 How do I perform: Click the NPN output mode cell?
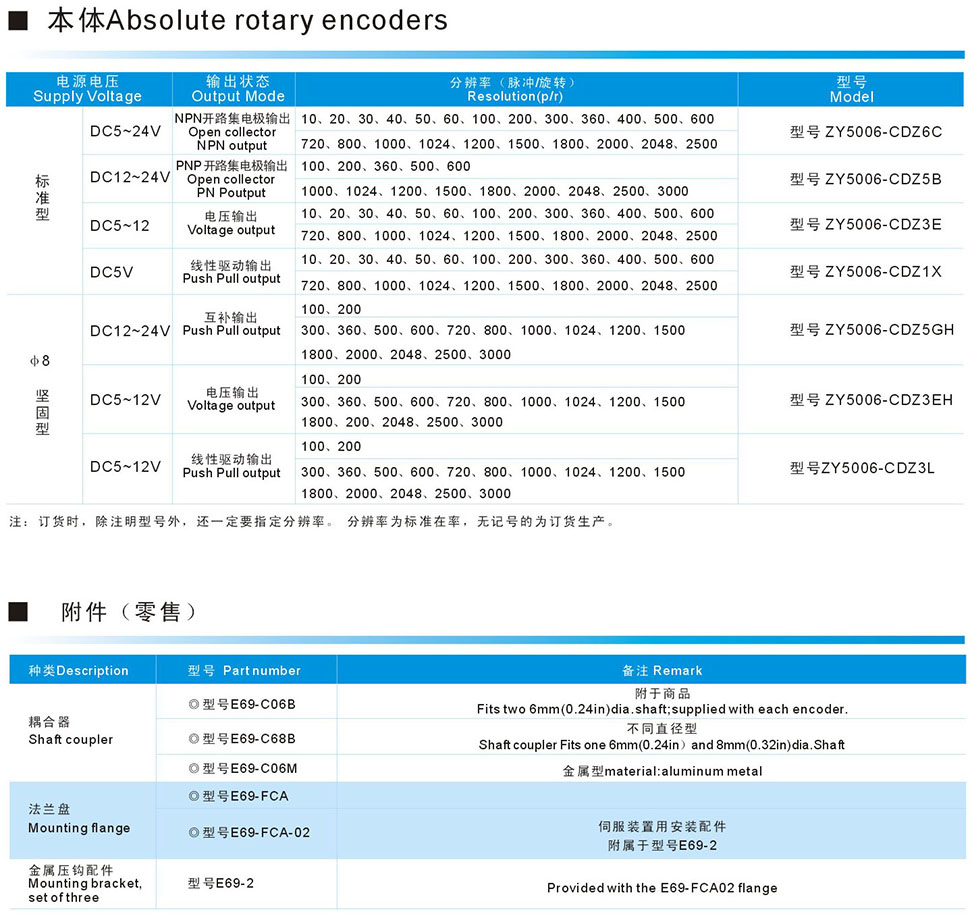[232, 132]
